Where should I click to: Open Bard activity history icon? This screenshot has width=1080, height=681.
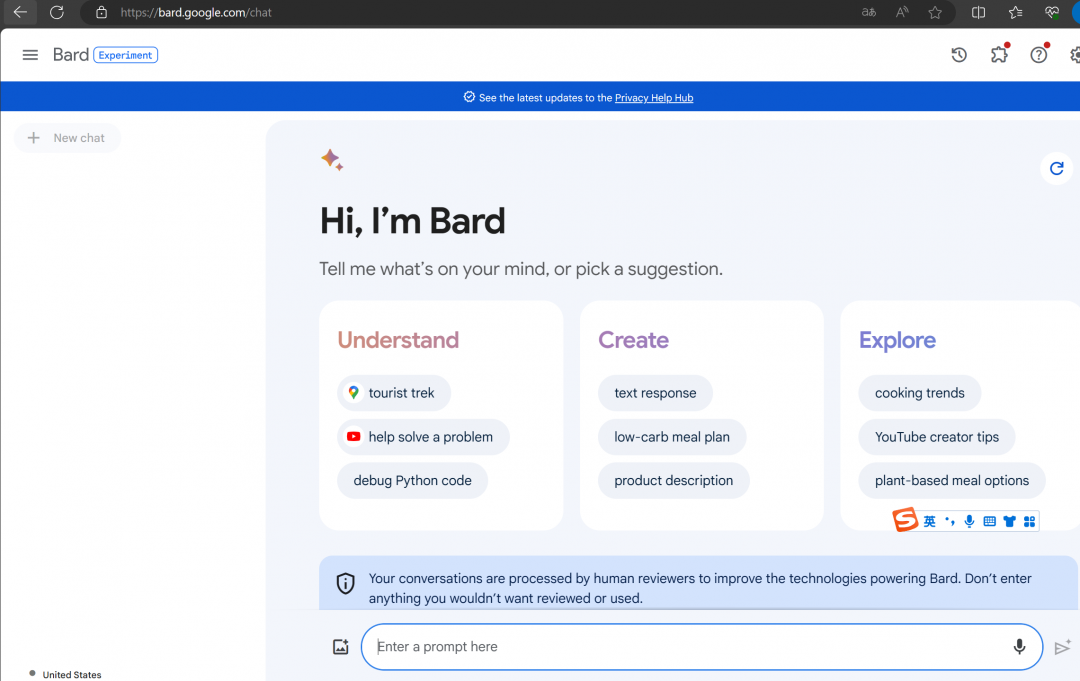click(x=959, y=55)
